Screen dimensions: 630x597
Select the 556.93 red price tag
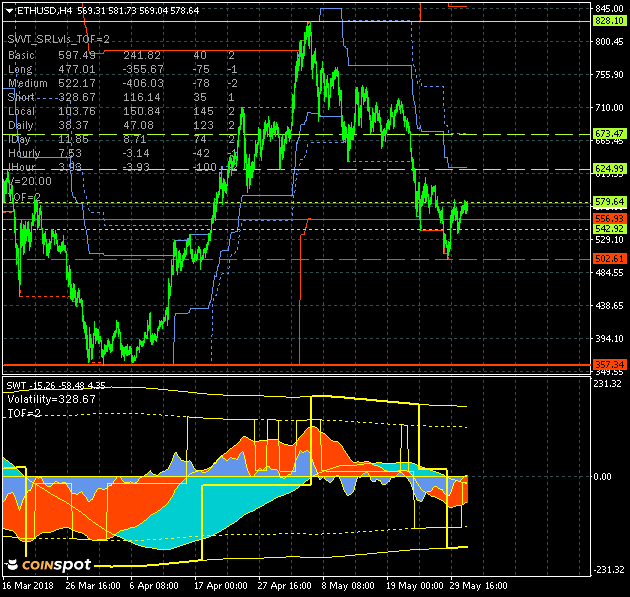[x=609, y=218]
